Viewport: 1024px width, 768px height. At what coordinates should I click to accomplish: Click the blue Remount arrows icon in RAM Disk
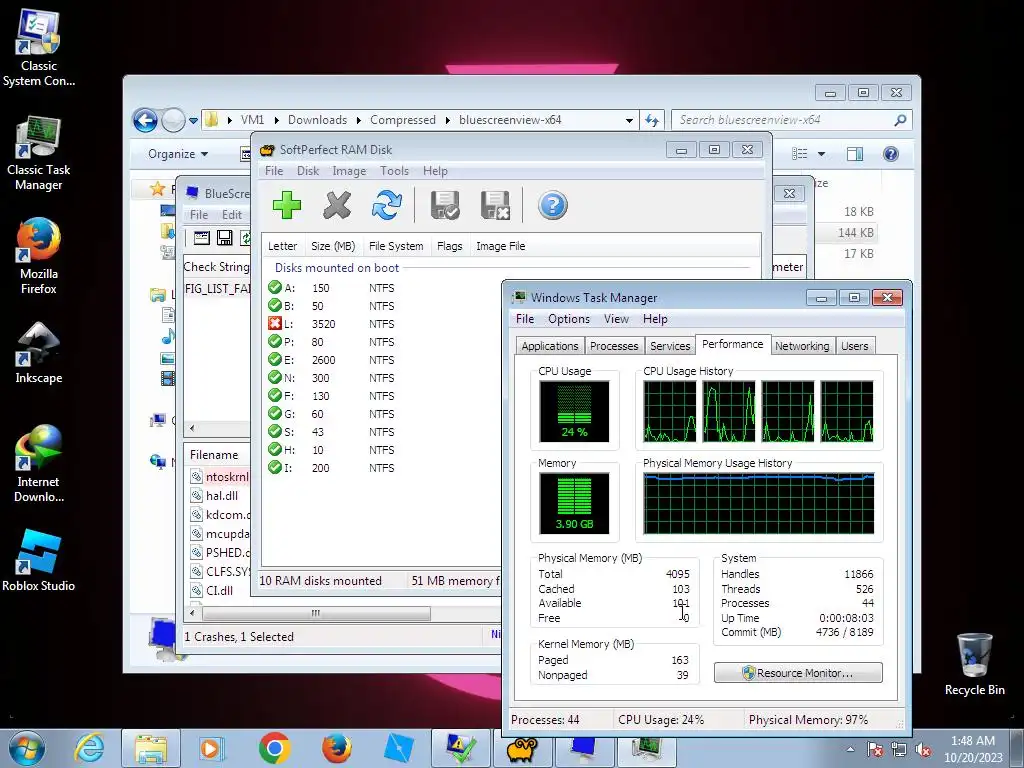(387, 205)
